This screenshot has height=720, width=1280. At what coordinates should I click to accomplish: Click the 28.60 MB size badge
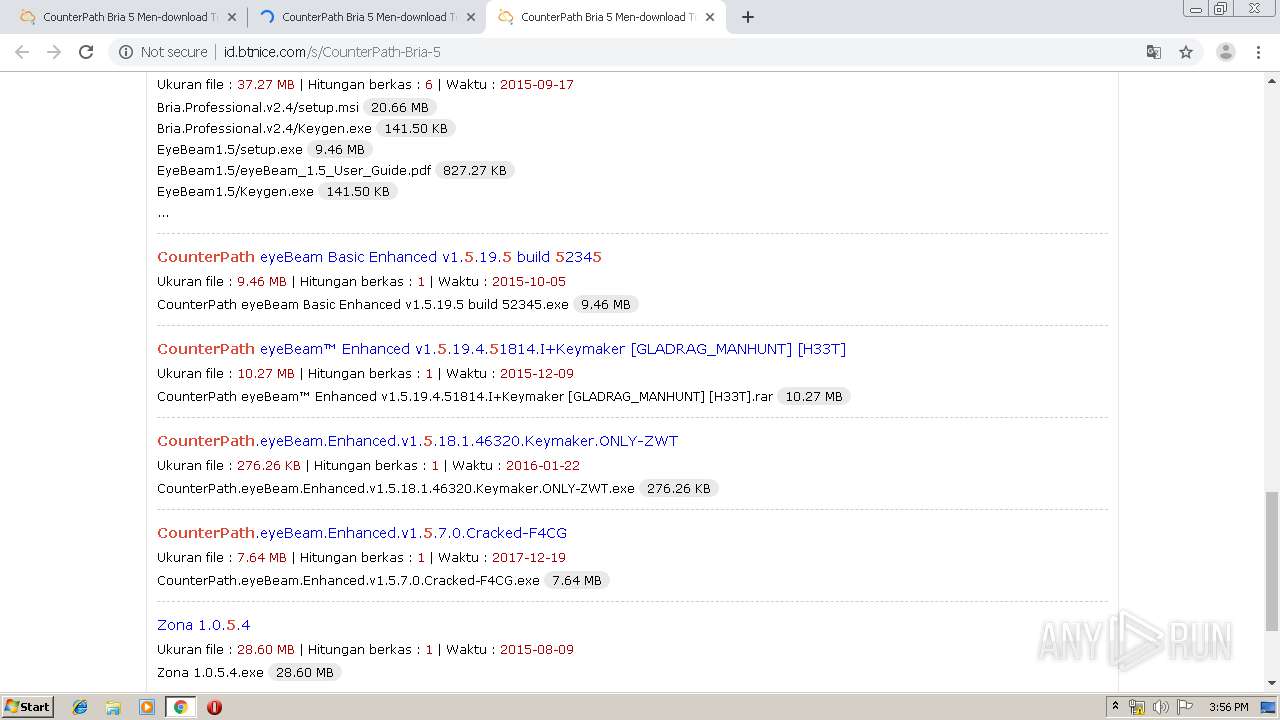click(x=305, y=672)
